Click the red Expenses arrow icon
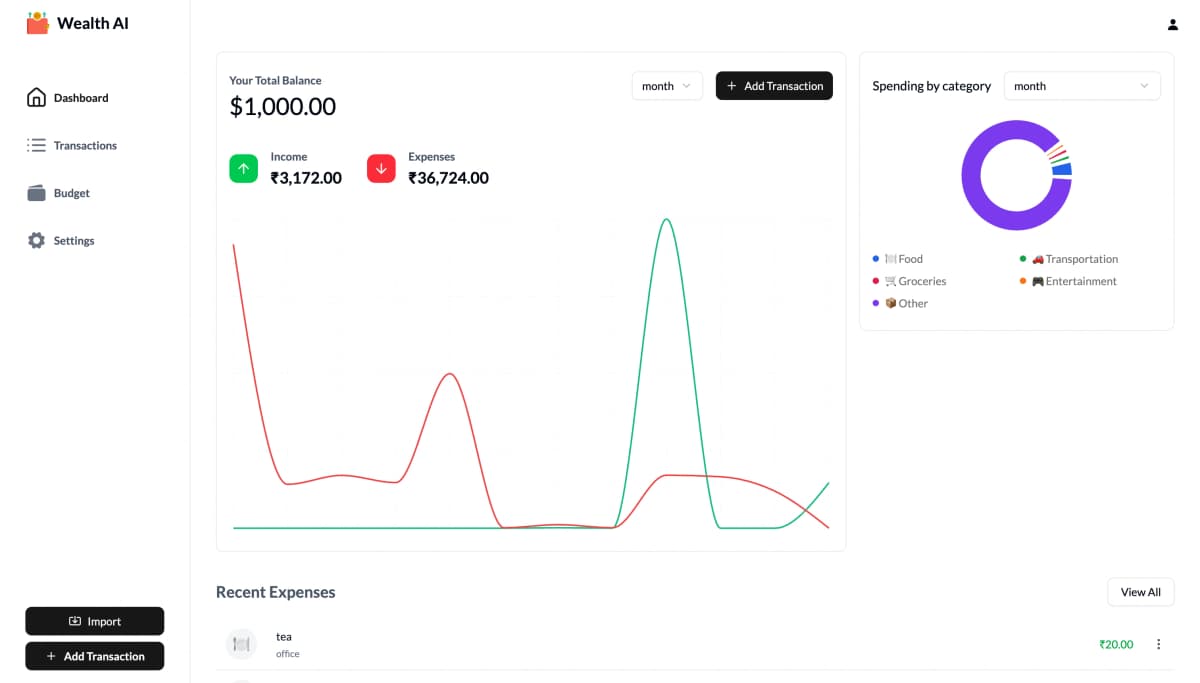The width and height of the screenshot is (1200, 683). click(381, 169)
